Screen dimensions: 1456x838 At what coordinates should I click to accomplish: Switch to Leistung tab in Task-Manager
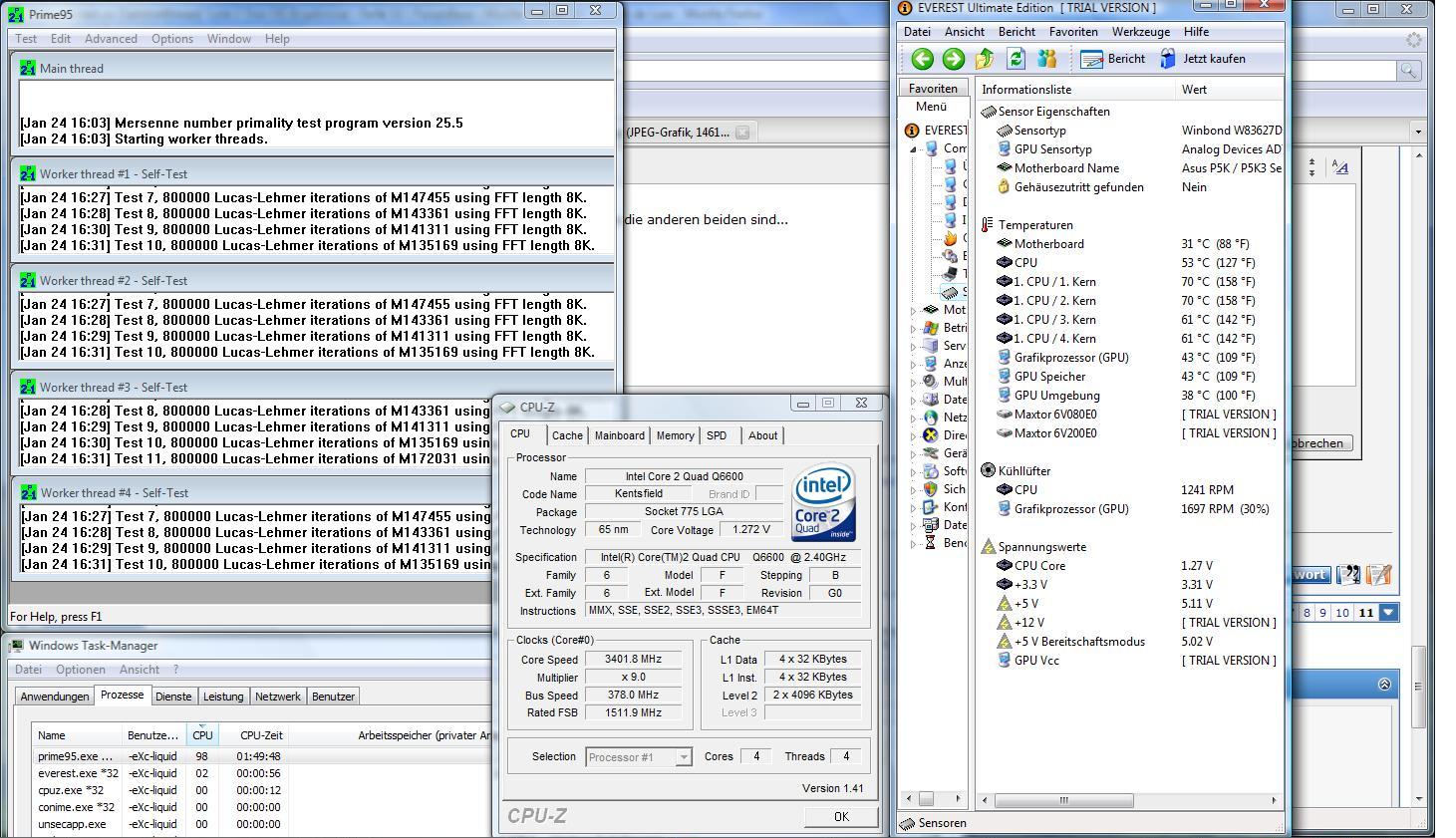[223, 697]
